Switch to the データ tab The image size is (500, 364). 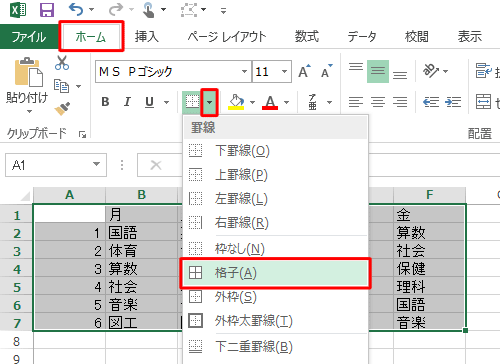point(362,36)
